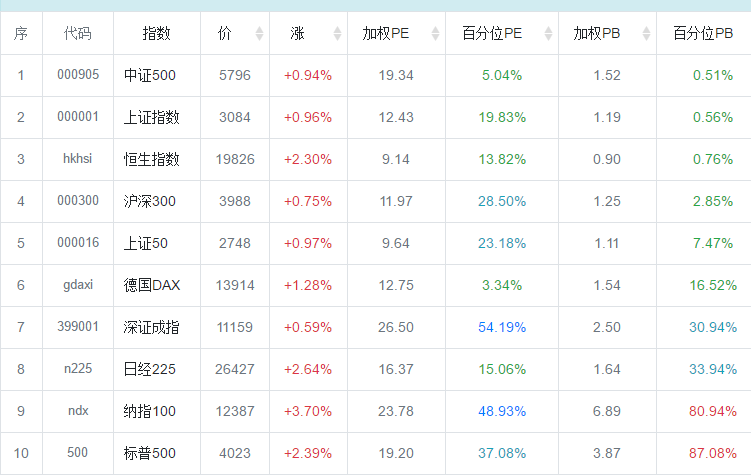Click weighted PE value 19.34
Image resolution: width=751 pixels, height=475 pixels.
(x=396, y=76)
